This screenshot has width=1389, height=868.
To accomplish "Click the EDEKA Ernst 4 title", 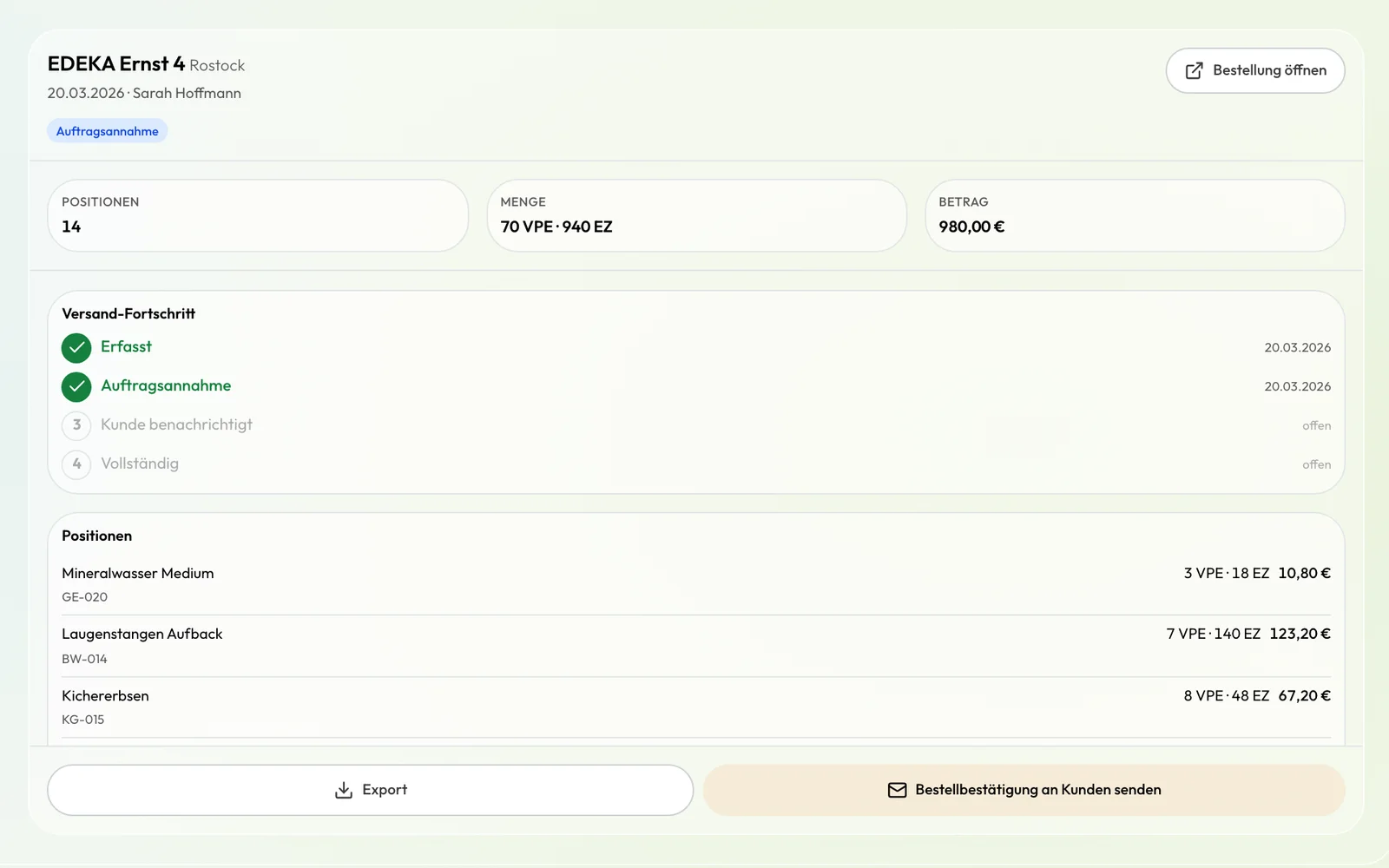I will [x=116, y=64].
